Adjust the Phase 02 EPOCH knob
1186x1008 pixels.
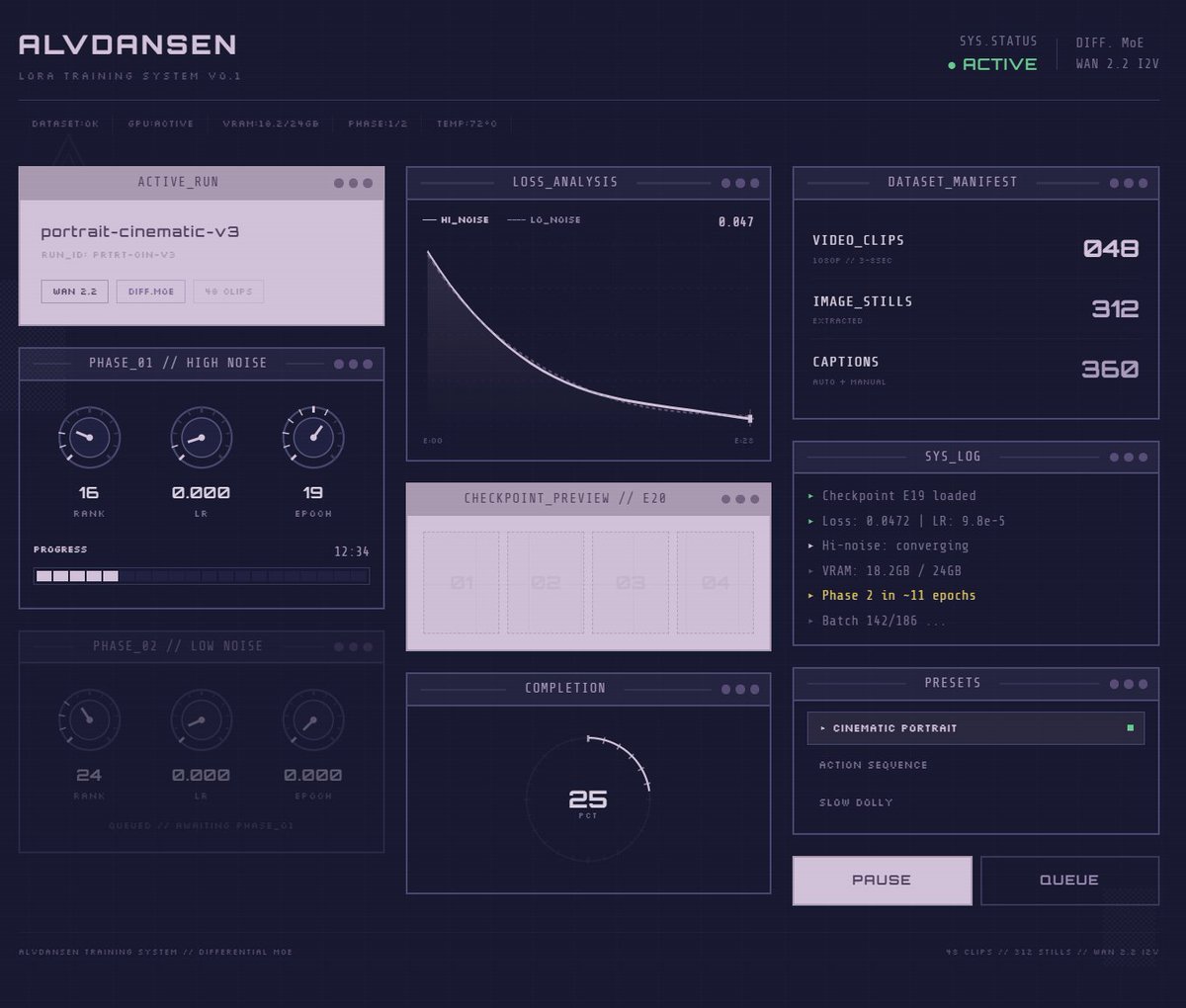tap(313, 719)
